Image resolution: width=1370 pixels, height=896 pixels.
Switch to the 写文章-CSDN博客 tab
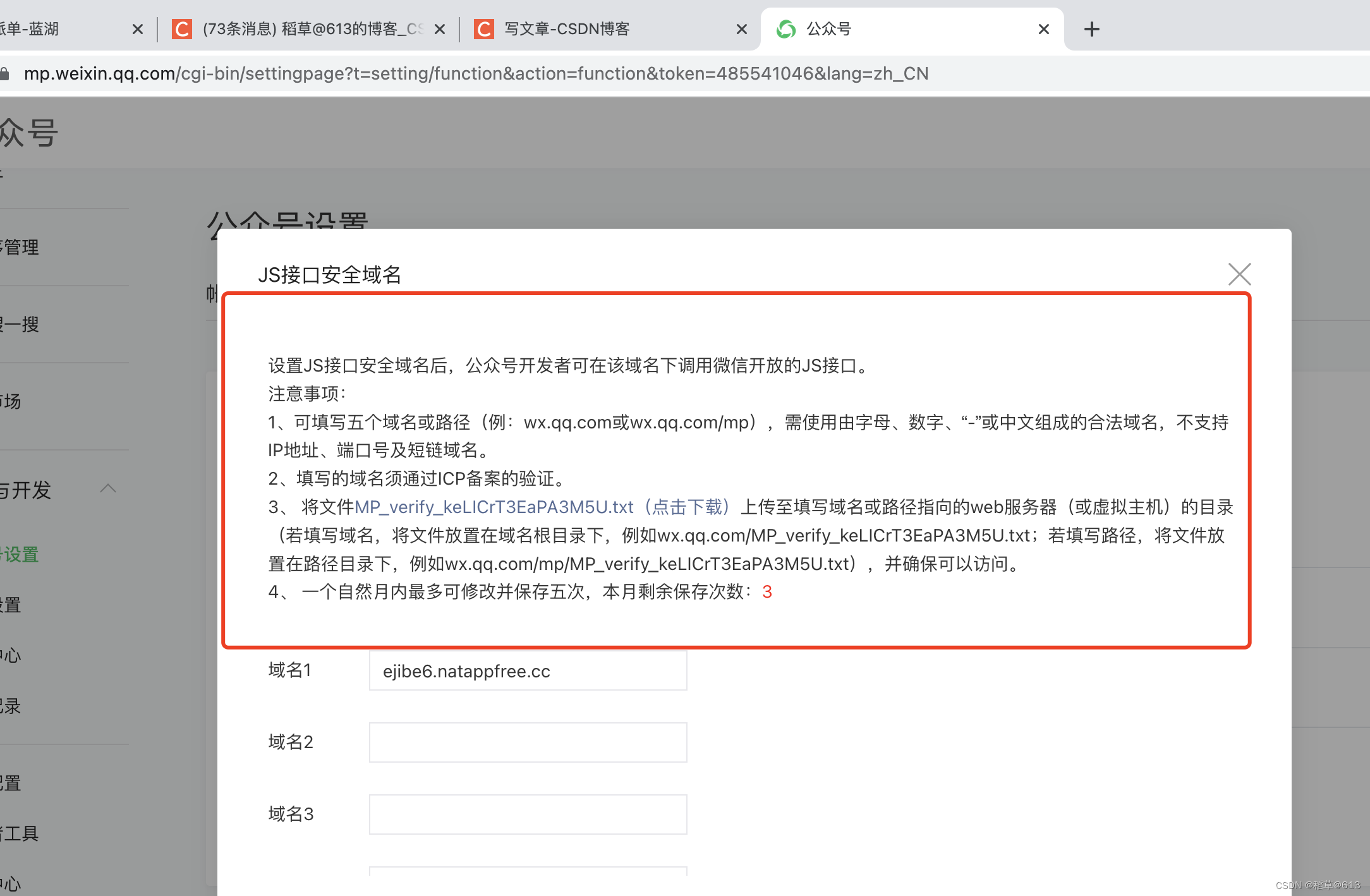(x=567, y=29)
